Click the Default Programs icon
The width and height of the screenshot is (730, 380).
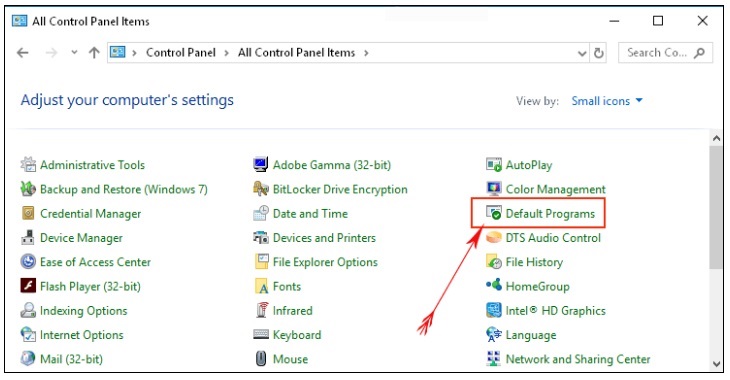pyautogui.click(x=493, y=213)
